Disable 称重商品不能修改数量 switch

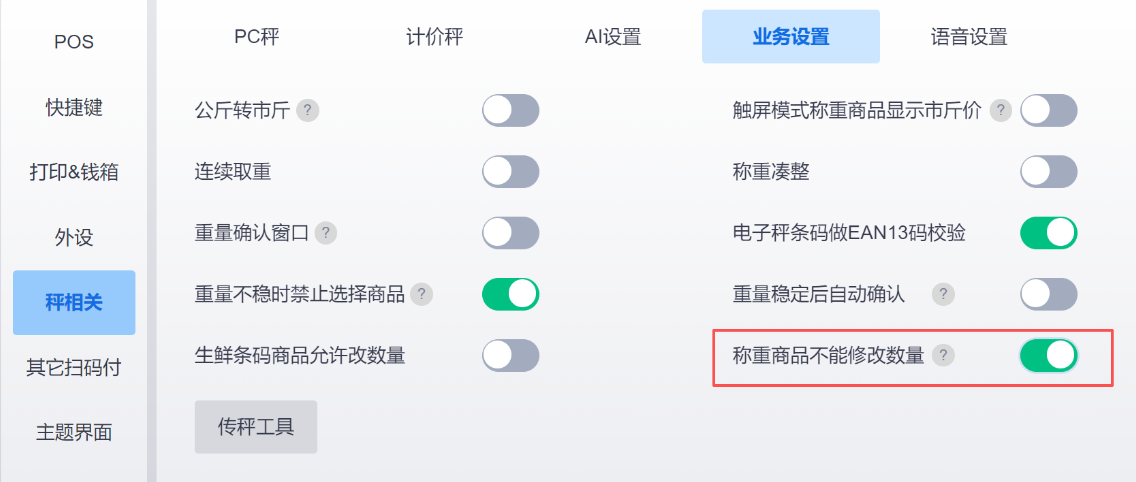coord(1048,355)
